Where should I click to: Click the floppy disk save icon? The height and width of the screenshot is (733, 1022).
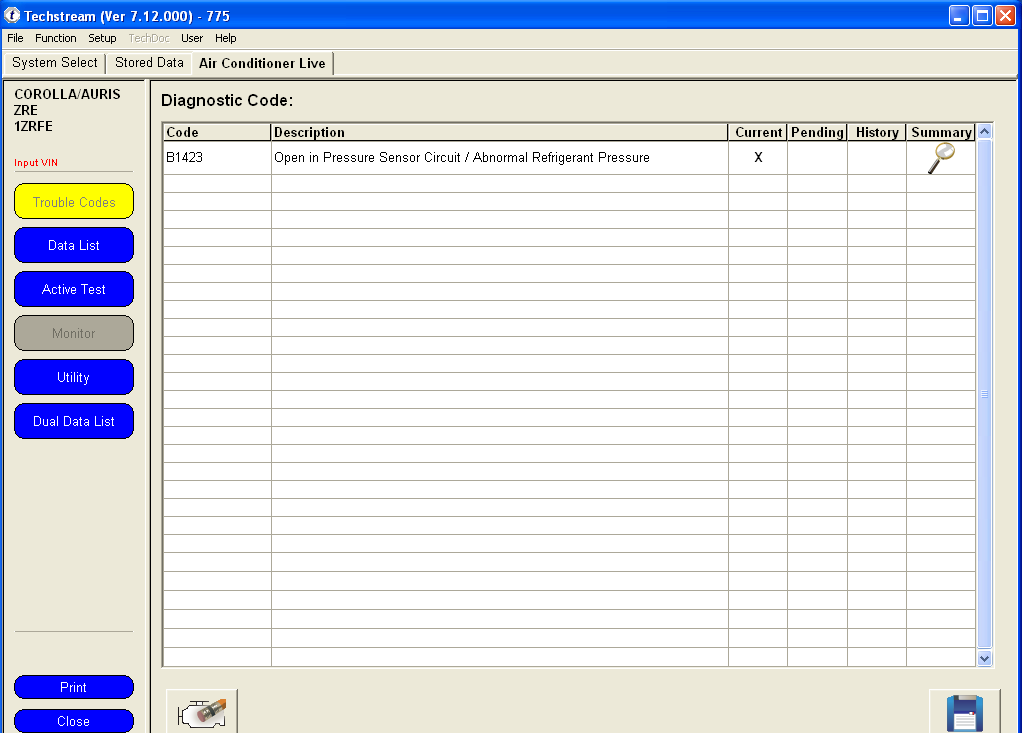(965, 713)
